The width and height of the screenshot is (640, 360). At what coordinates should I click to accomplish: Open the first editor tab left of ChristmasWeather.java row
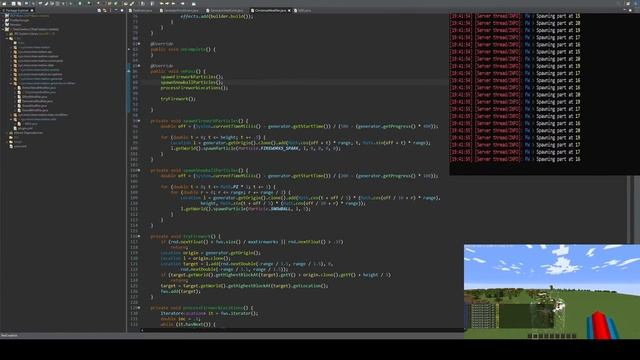click(x=226, y=10)
